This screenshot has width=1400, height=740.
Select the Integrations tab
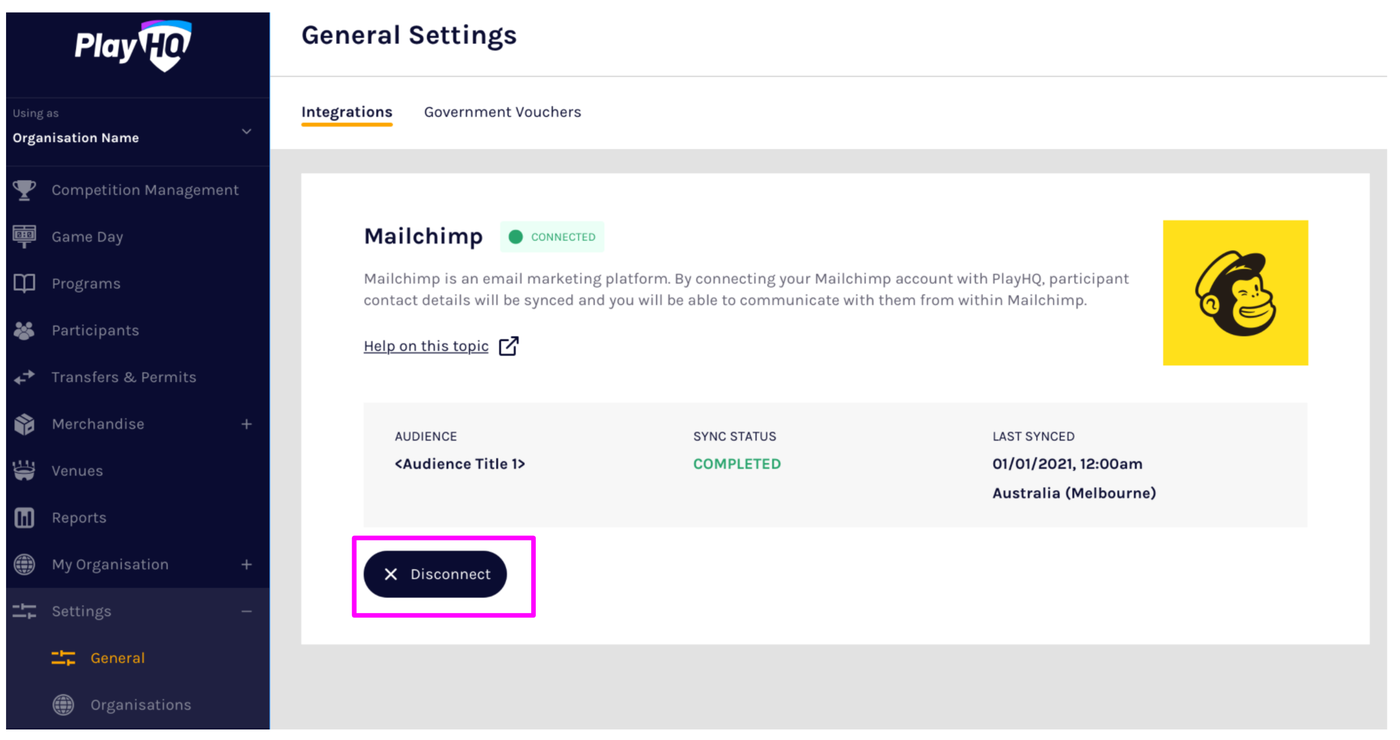click(x=347, y=112)
